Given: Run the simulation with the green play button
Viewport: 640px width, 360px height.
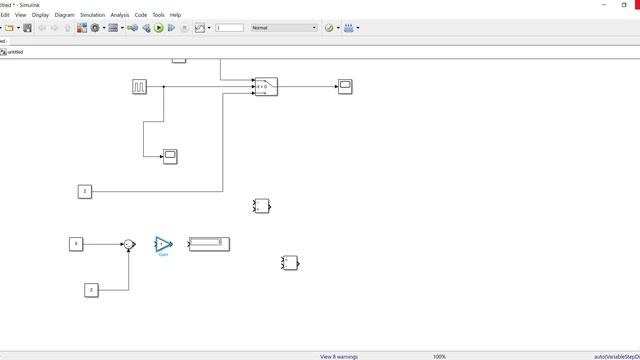Looking at the screenshot, I should click(x=159, y=28).
